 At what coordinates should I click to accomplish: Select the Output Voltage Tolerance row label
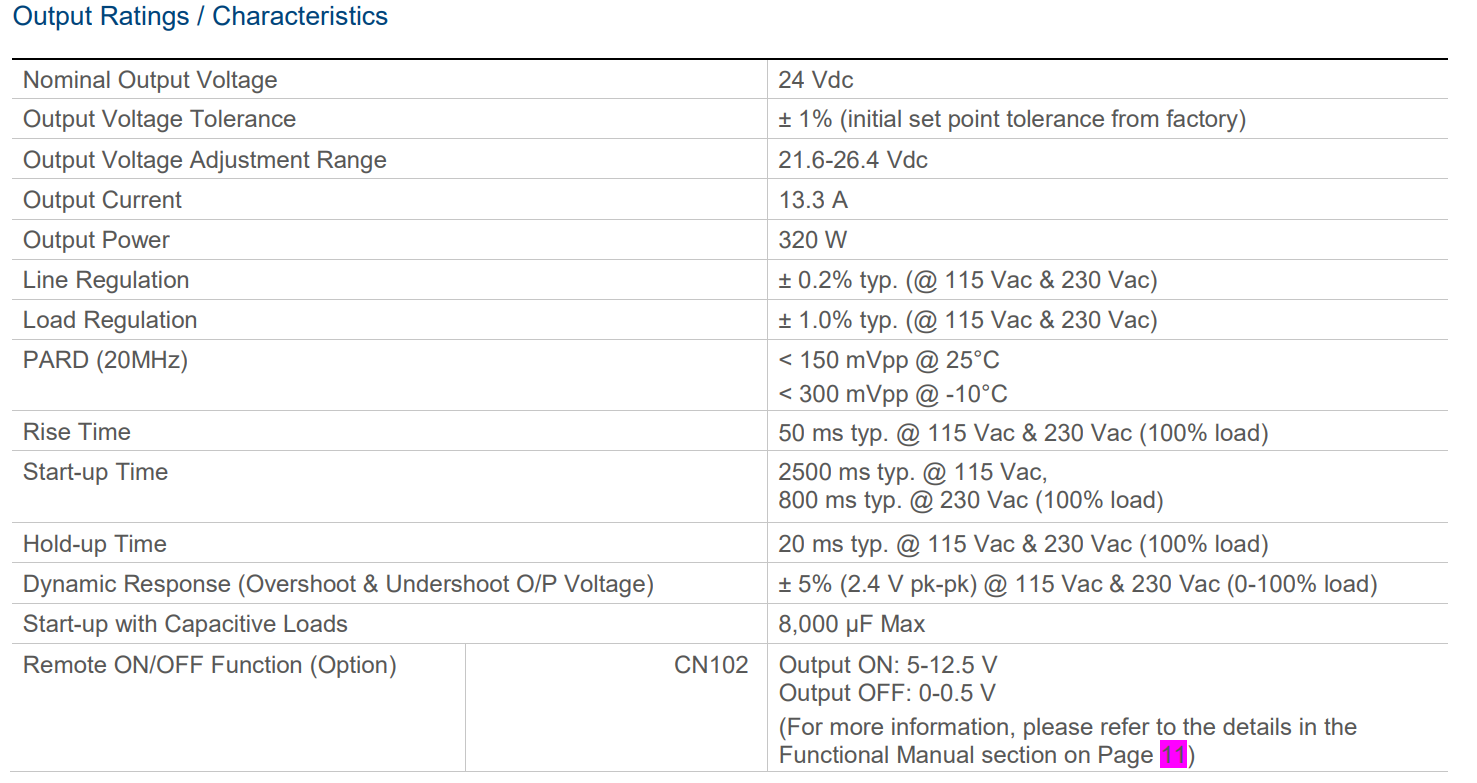159,119
